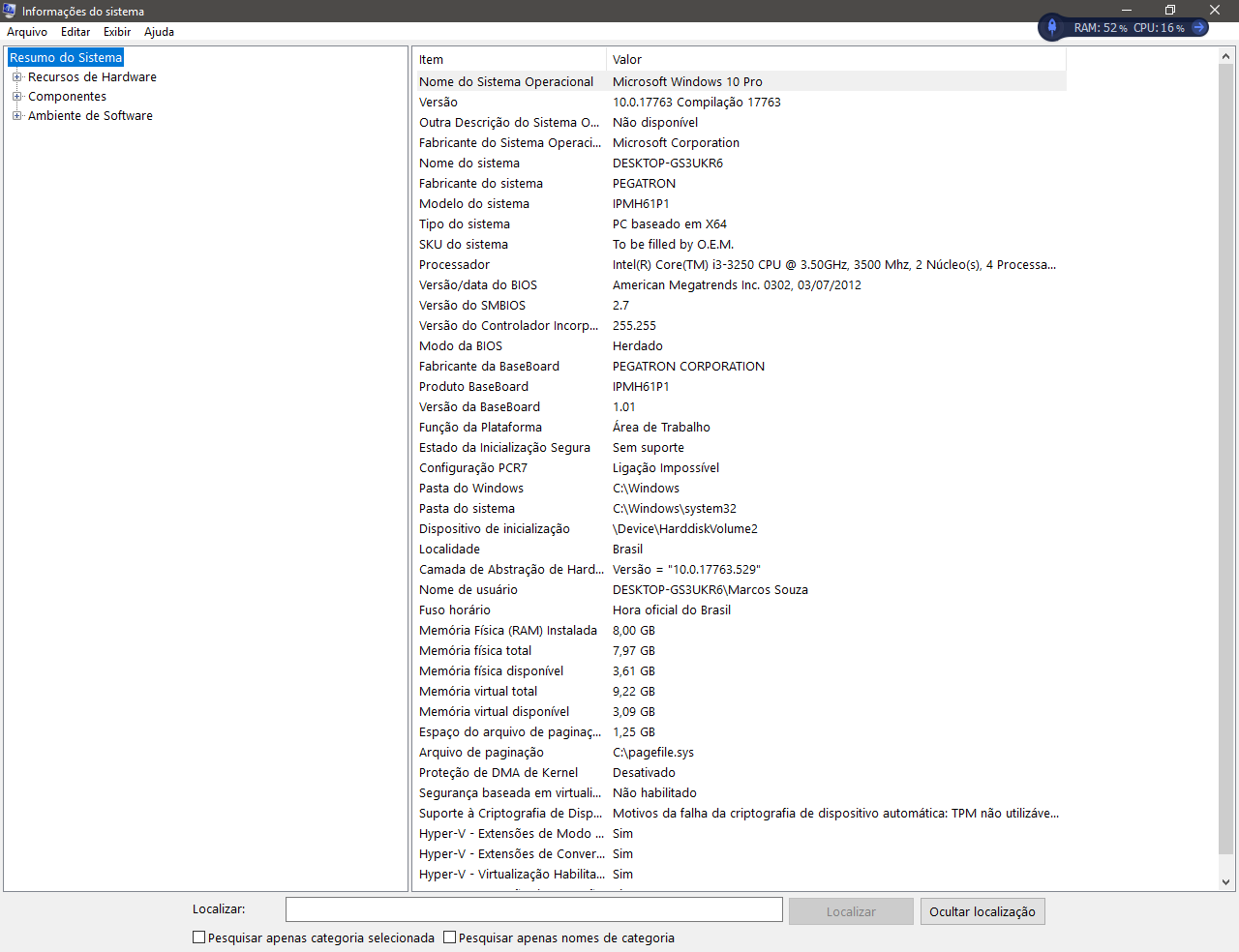Click Ligação Impossível value
The height and width of the screenshot is (952, 1239).
click(x=666, y=467)
